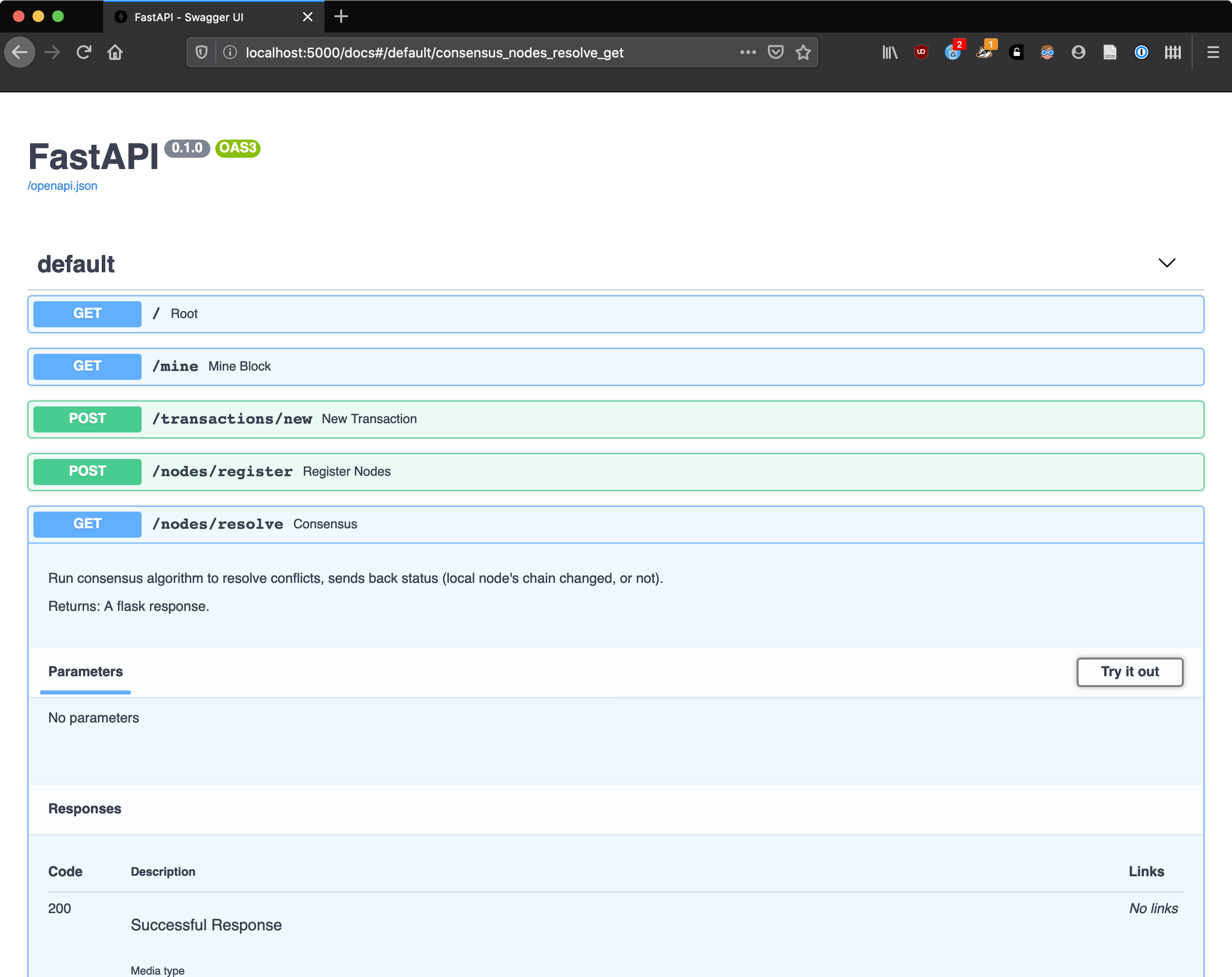Image resolution: width=1232 pixels, height=977 pixels.
Task: Open a new tab with plus button
Action: (341, 17)
